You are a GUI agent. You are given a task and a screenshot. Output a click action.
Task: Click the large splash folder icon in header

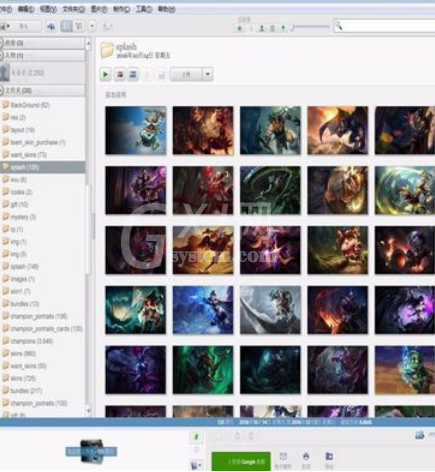(x=107, y=50)
